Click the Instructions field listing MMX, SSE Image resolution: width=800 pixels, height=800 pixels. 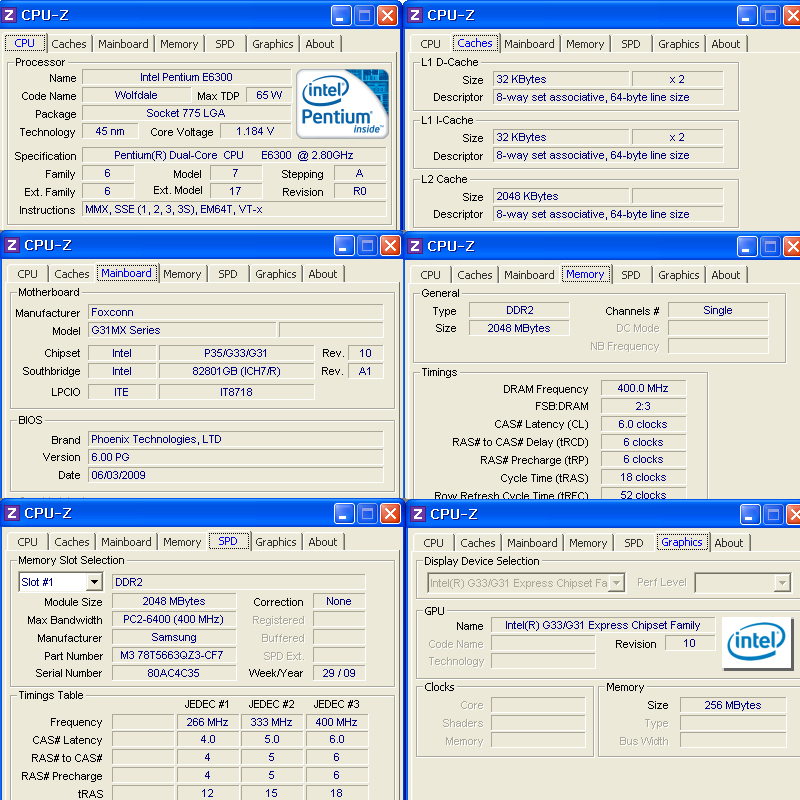tap(234, 209)
